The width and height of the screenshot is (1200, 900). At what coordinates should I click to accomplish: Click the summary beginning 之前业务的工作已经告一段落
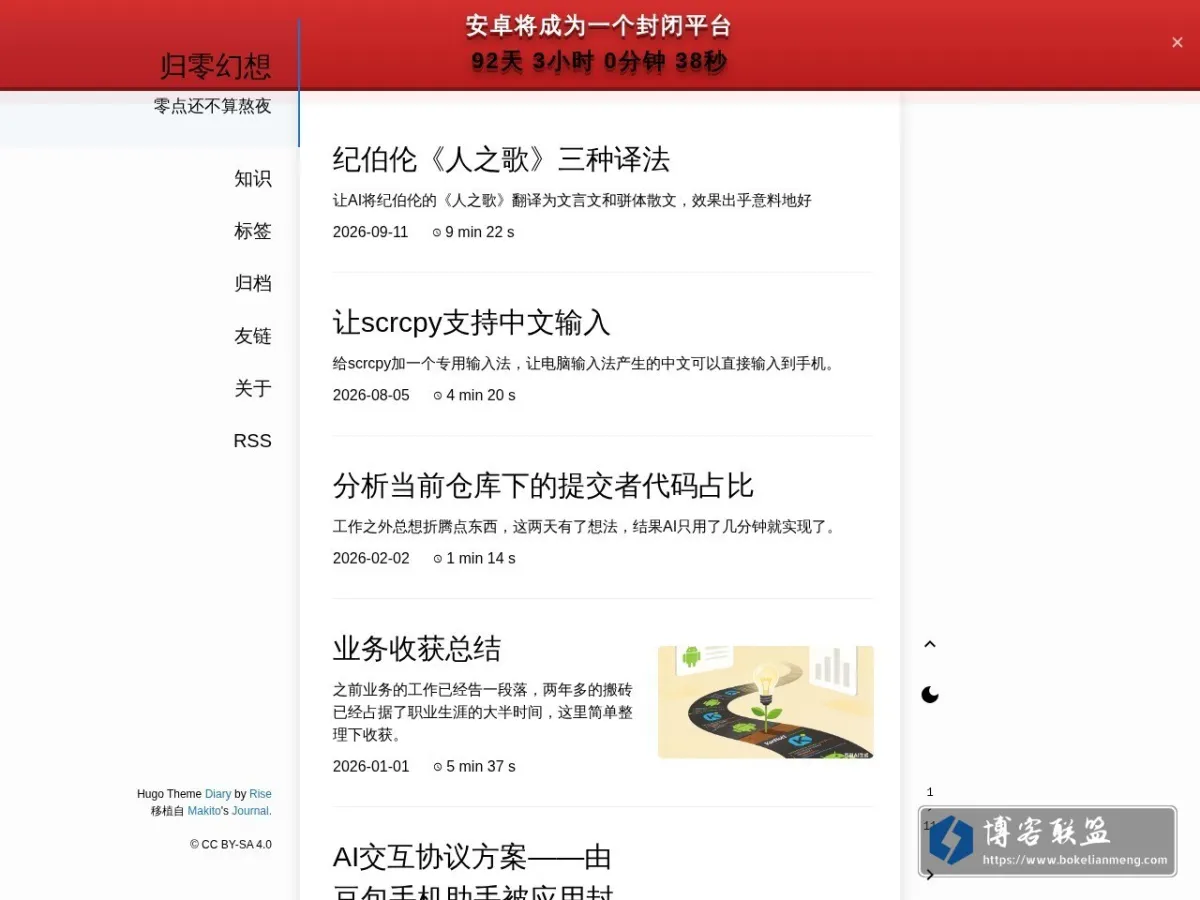coord(483,712)
